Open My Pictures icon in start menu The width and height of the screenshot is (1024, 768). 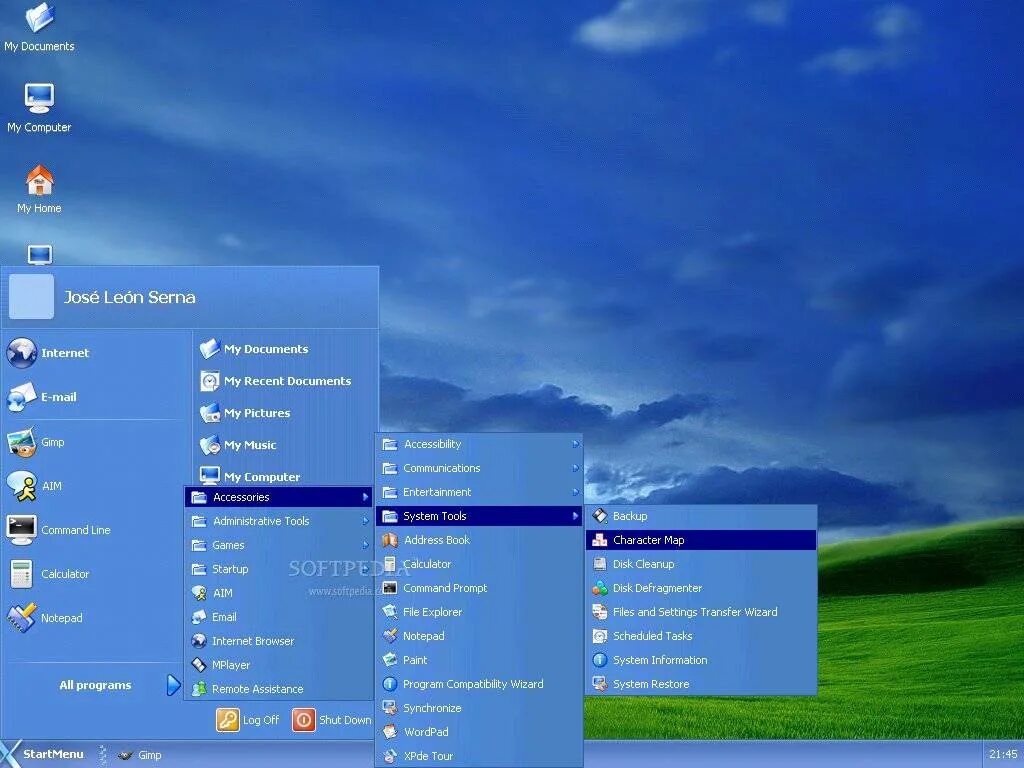[210, 413]
